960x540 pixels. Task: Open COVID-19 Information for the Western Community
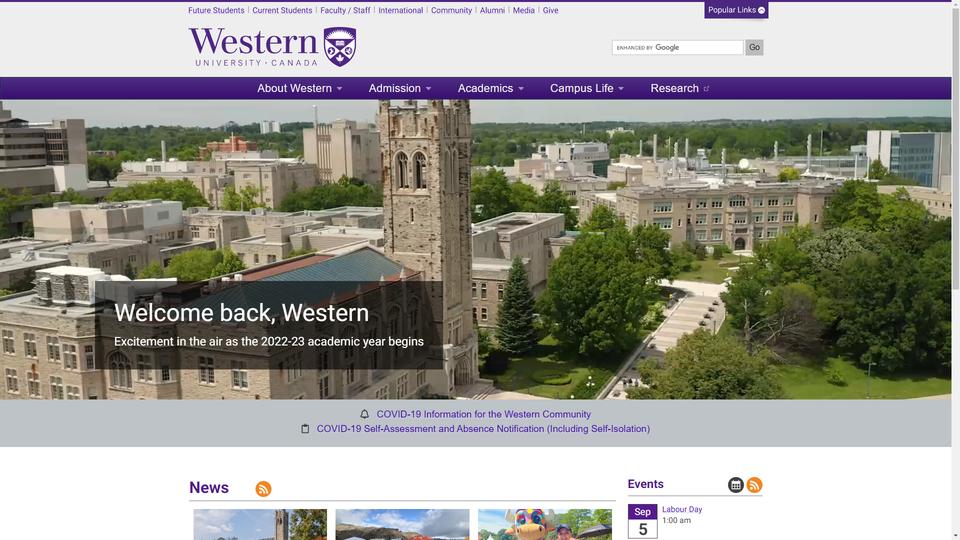[x=484, y=414]
